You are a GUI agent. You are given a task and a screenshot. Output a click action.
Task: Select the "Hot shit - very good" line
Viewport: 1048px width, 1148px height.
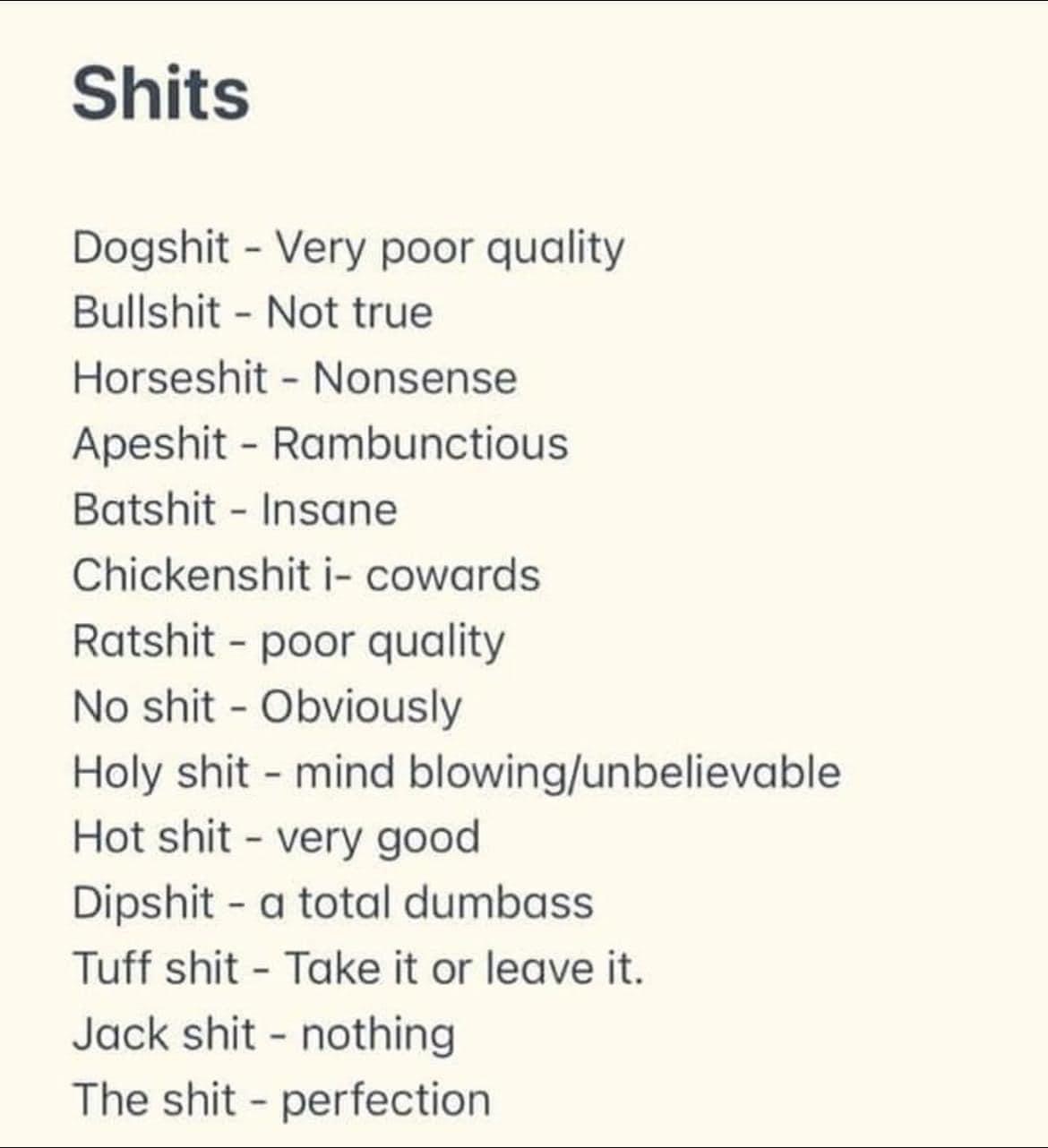(x=276, y=837)
